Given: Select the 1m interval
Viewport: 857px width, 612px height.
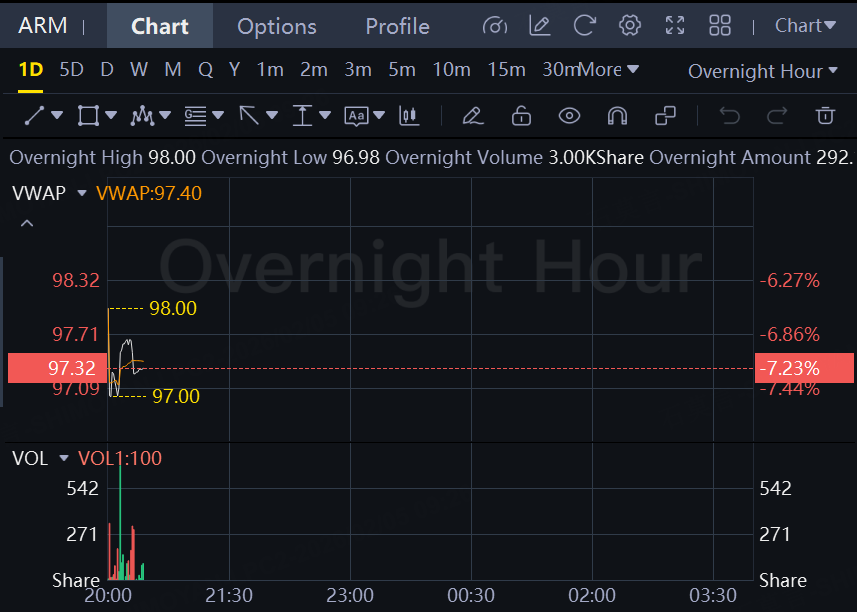Looking at the screenshot, I should 270,70.
